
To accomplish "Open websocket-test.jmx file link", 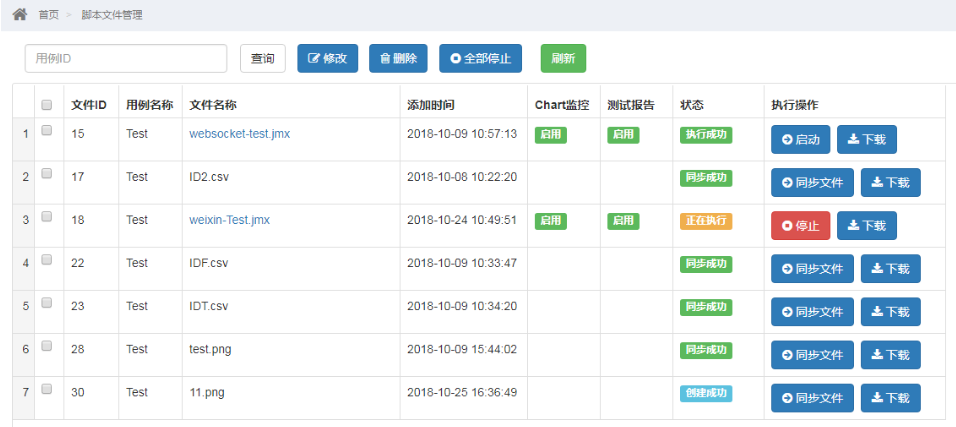I will tap(240, 134).
